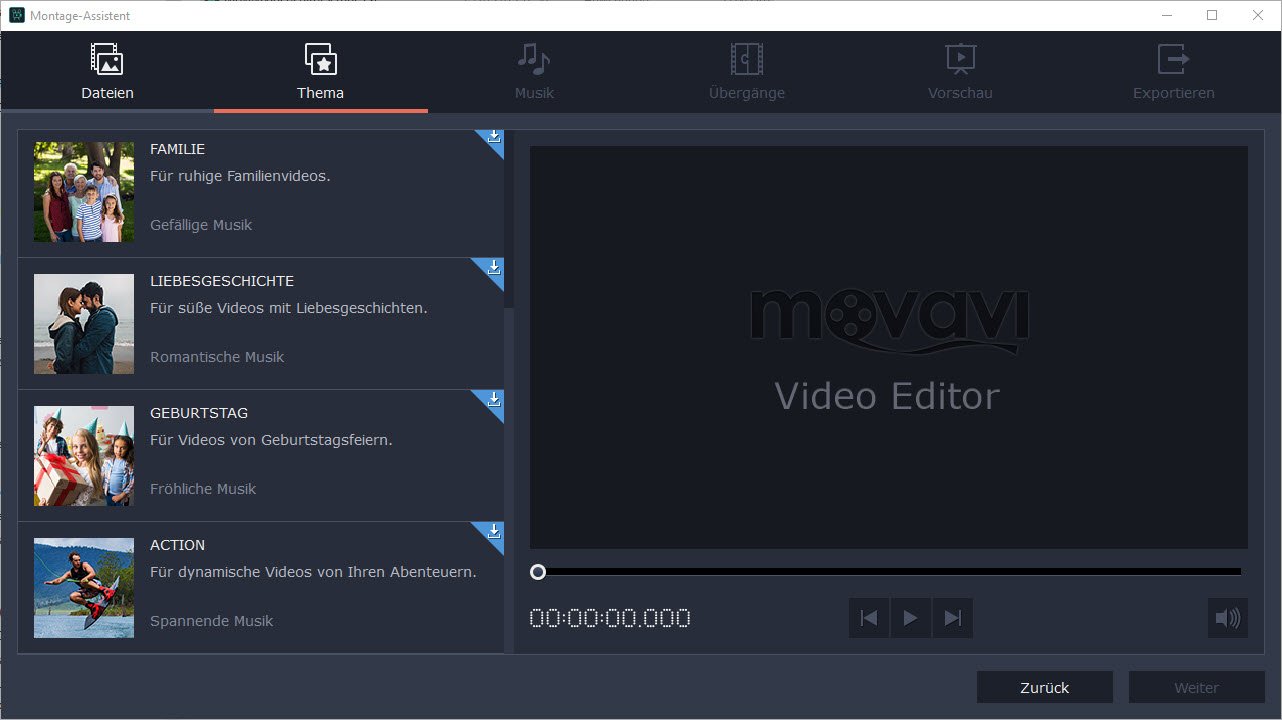Maximize the Montage-Assistent window
This screenshot has height=720, width=1282.
(1212, 15)
